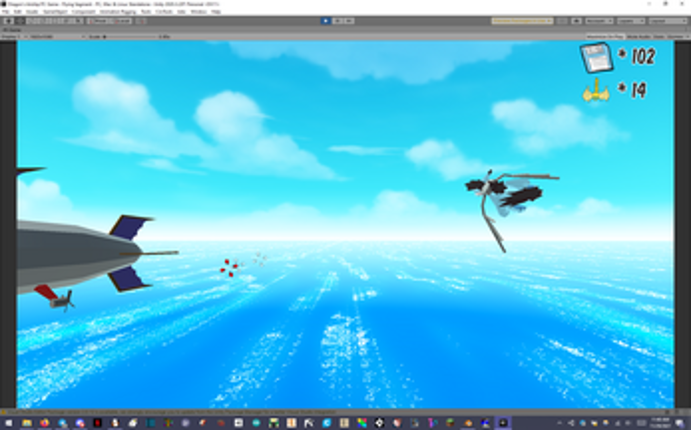Viewport: 691px width, 430px height.
Task: Open the yellow preview packages dropdown
Action: pyautogui.click(x=522, y=21)
